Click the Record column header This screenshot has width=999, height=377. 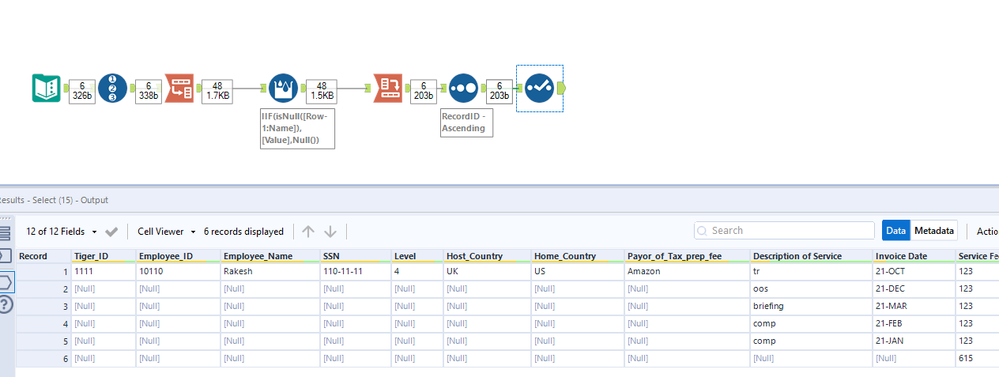tap(43, 256)
